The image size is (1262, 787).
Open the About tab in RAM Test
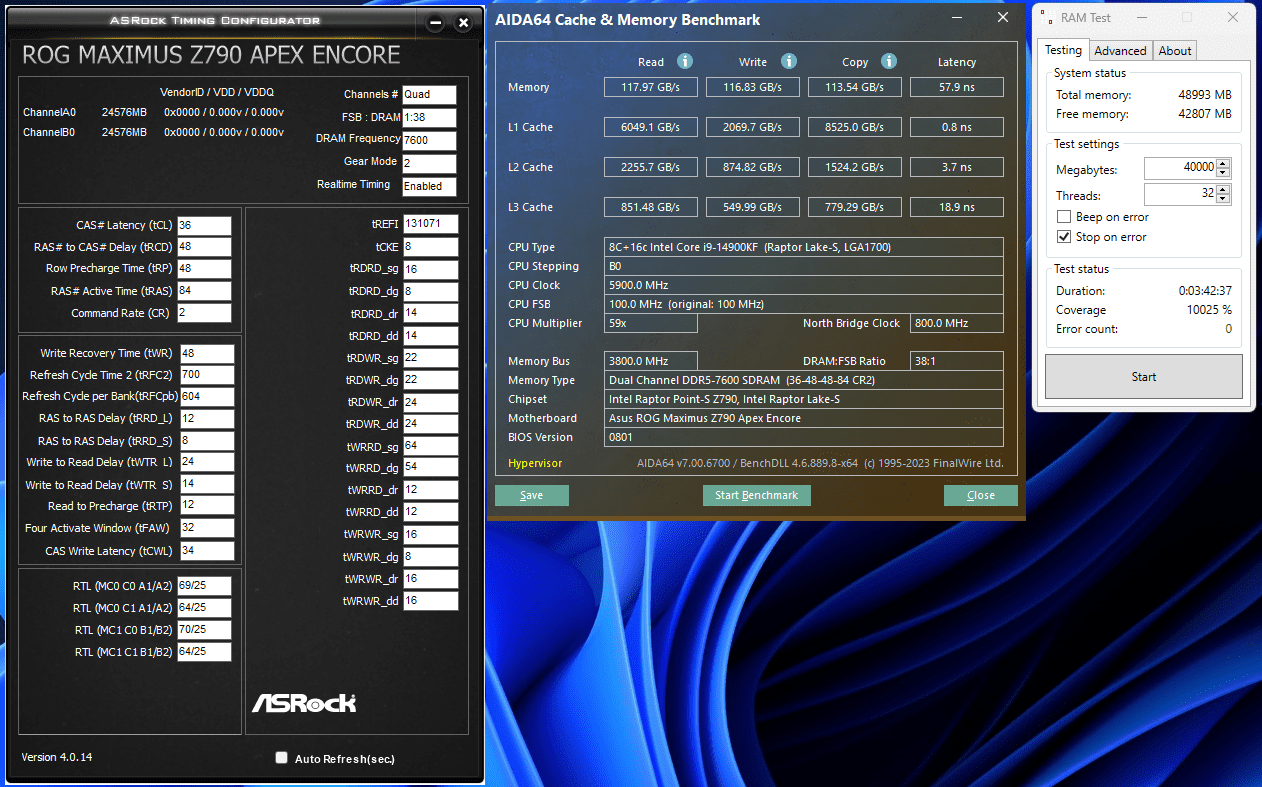(x=1175, y=51)
